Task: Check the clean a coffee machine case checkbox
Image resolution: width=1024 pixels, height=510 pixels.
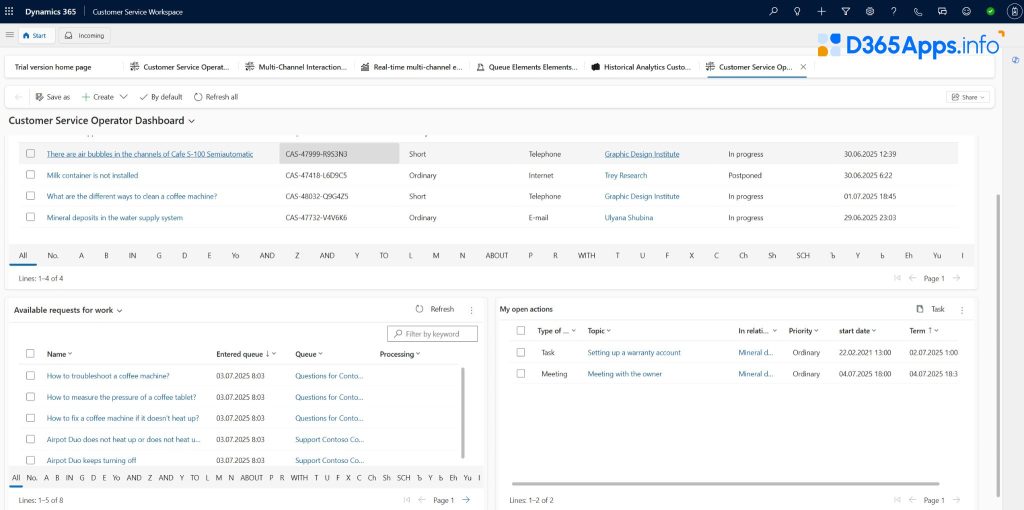Action: [31, 196]
